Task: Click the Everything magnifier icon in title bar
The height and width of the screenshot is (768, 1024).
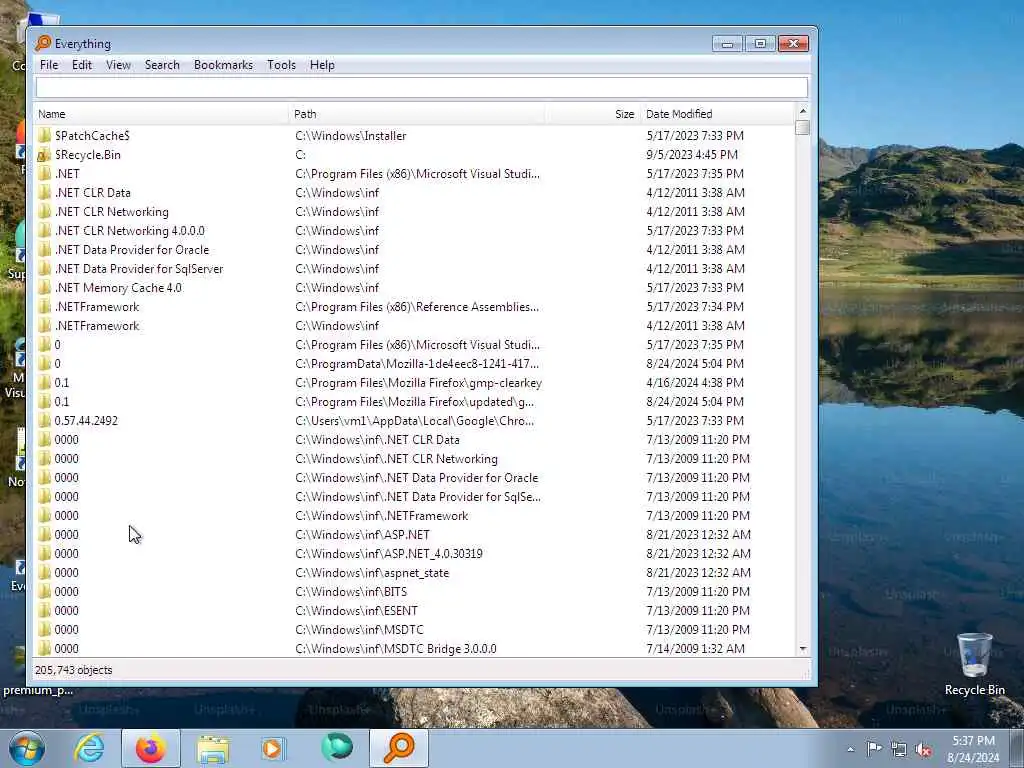Action: pyautogui.click(x=43, y=43)
